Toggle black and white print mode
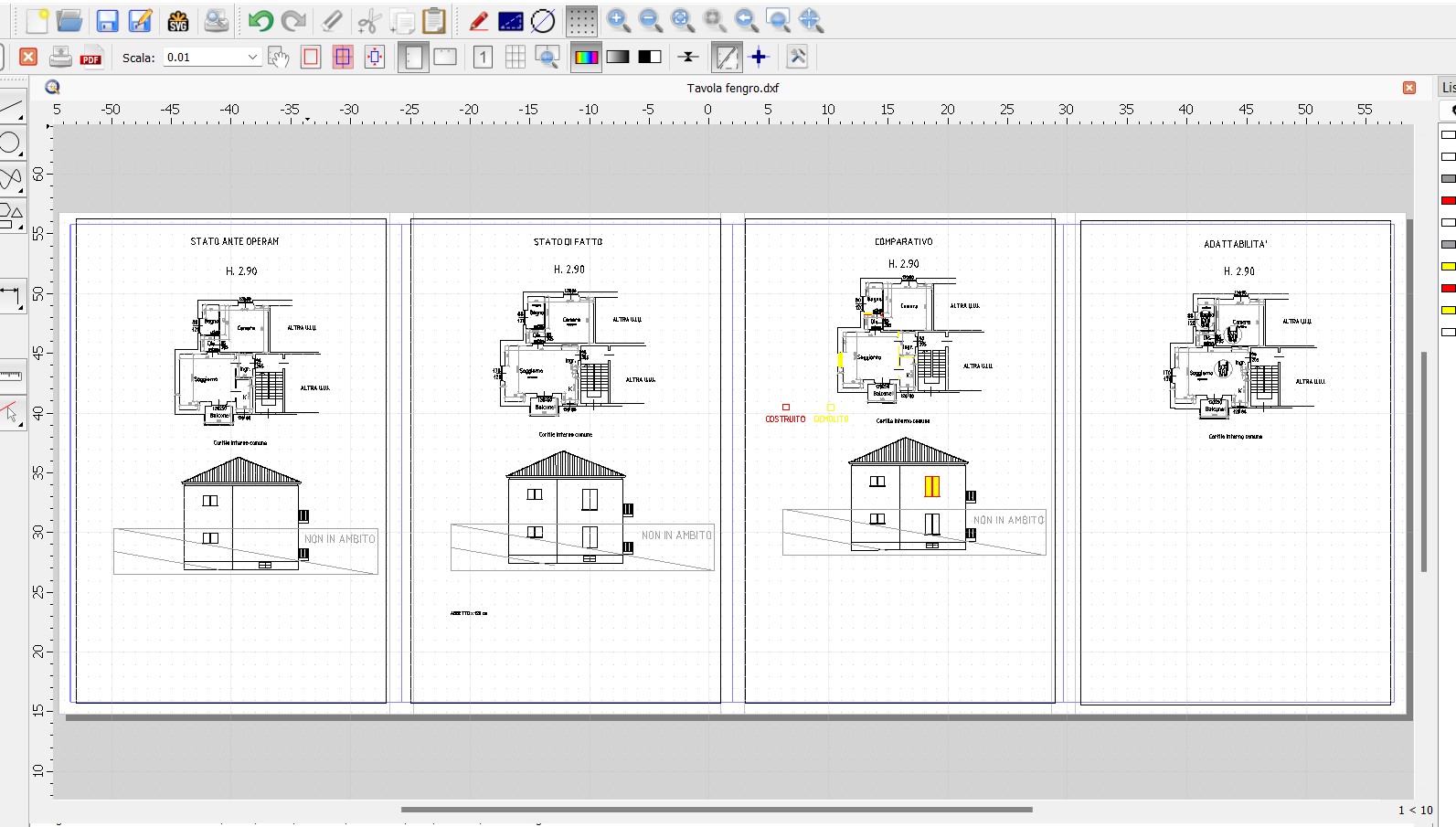This screenshot has width=1456, height=827. (x=650, y=58)
